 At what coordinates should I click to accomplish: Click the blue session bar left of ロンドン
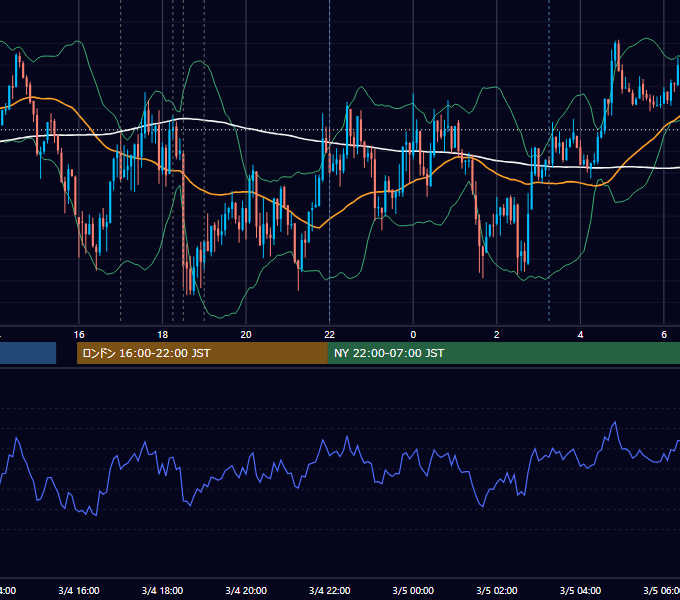coord(28,353)
